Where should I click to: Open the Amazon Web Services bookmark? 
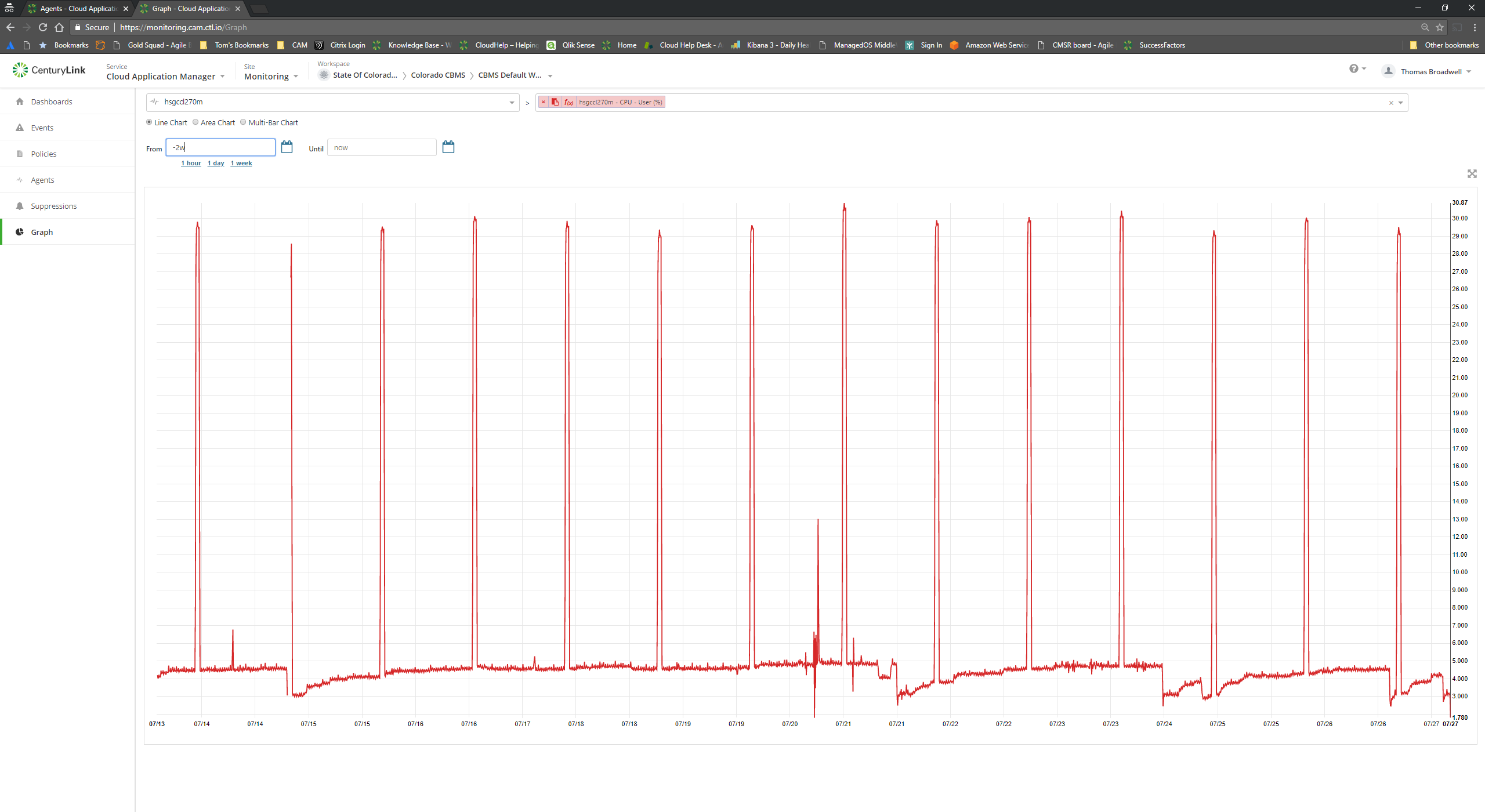point(990,45)
